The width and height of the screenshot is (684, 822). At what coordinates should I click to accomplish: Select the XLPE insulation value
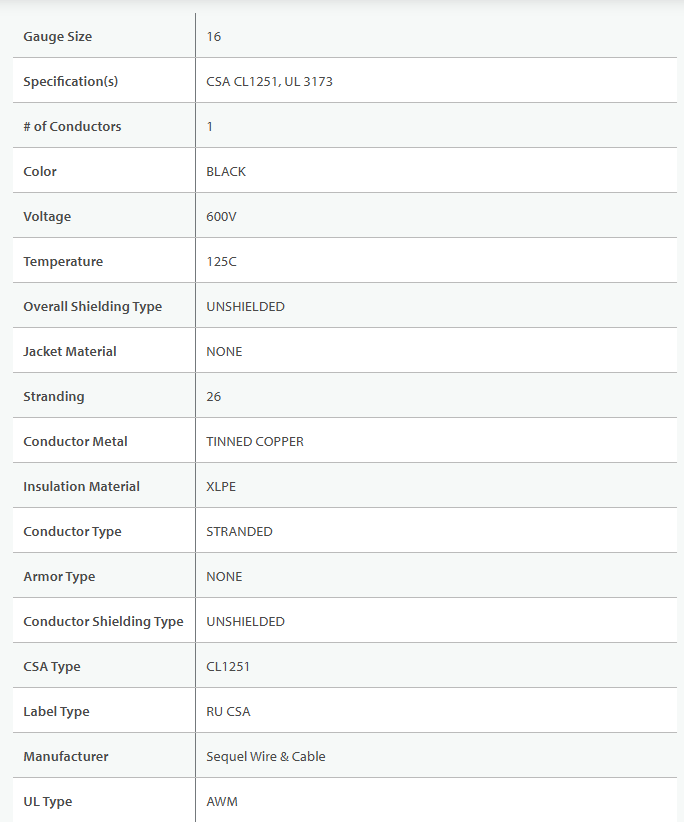click(x=221, y=487)
